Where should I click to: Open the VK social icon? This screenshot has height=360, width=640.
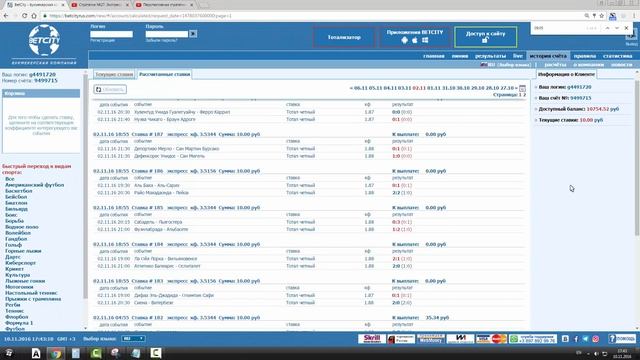click(x=565, y=339)
